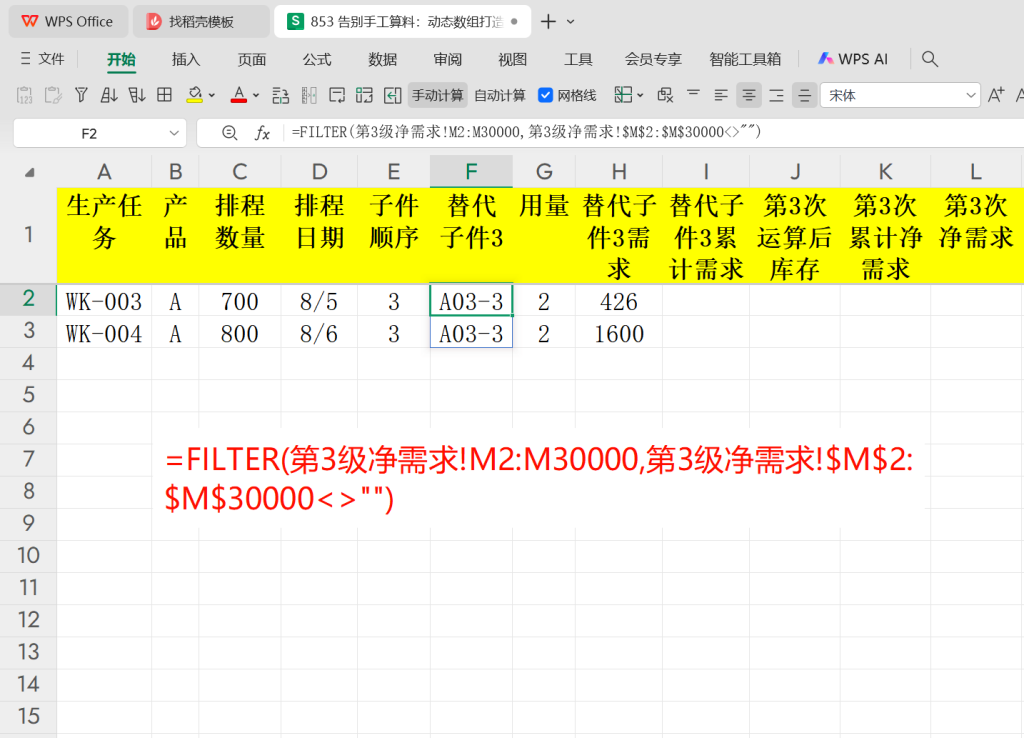Click the fx insert function icon

[262, 133]
